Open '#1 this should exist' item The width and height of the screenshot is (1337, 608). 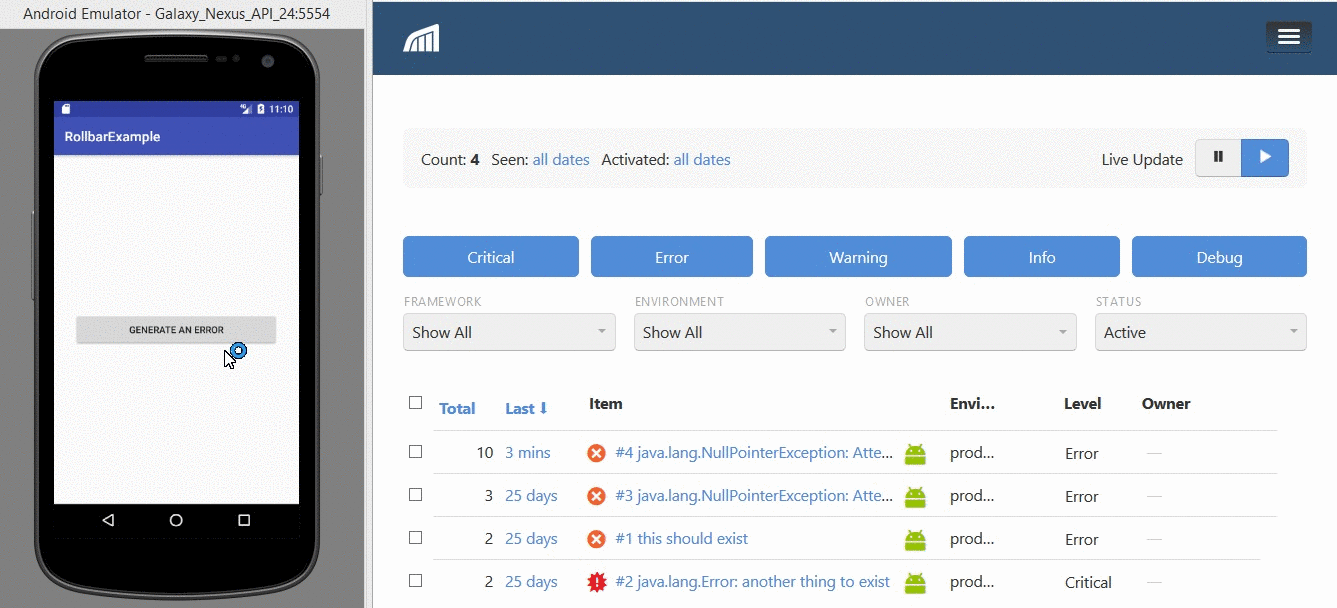click(681, 539)
